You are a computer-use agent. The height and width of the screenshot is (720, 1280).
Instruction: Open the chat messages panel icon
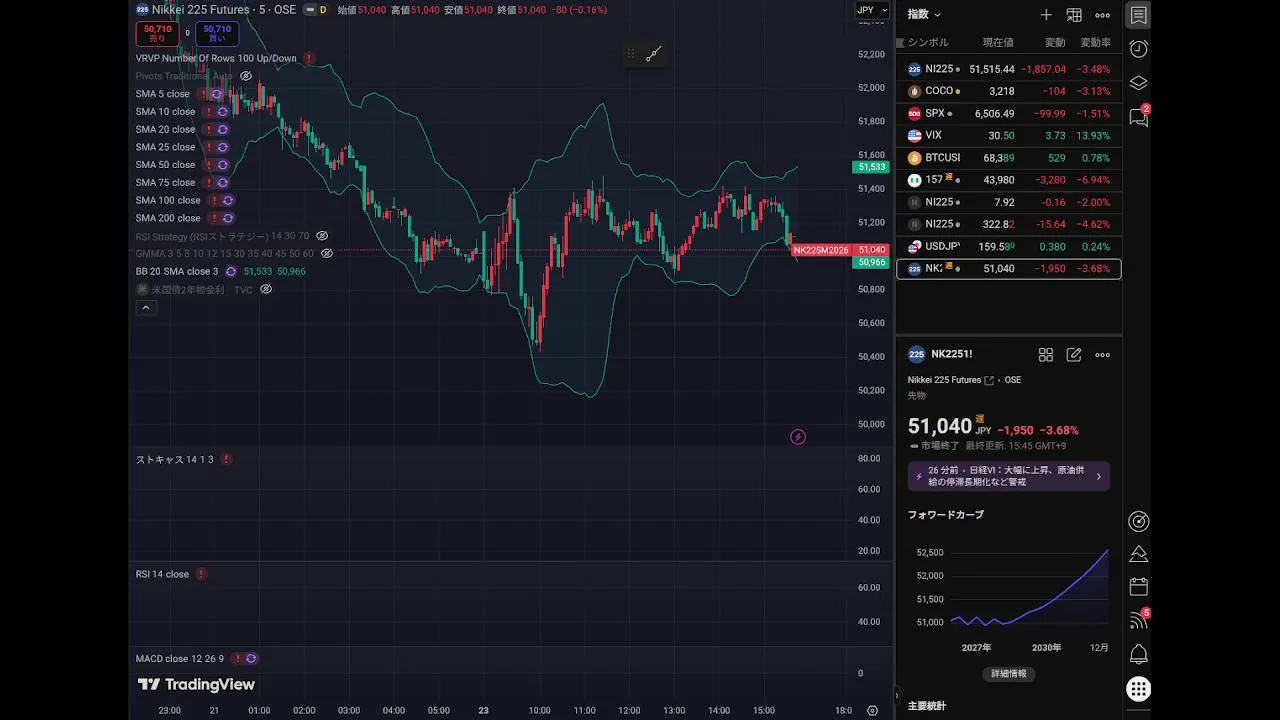point(1138,117)
